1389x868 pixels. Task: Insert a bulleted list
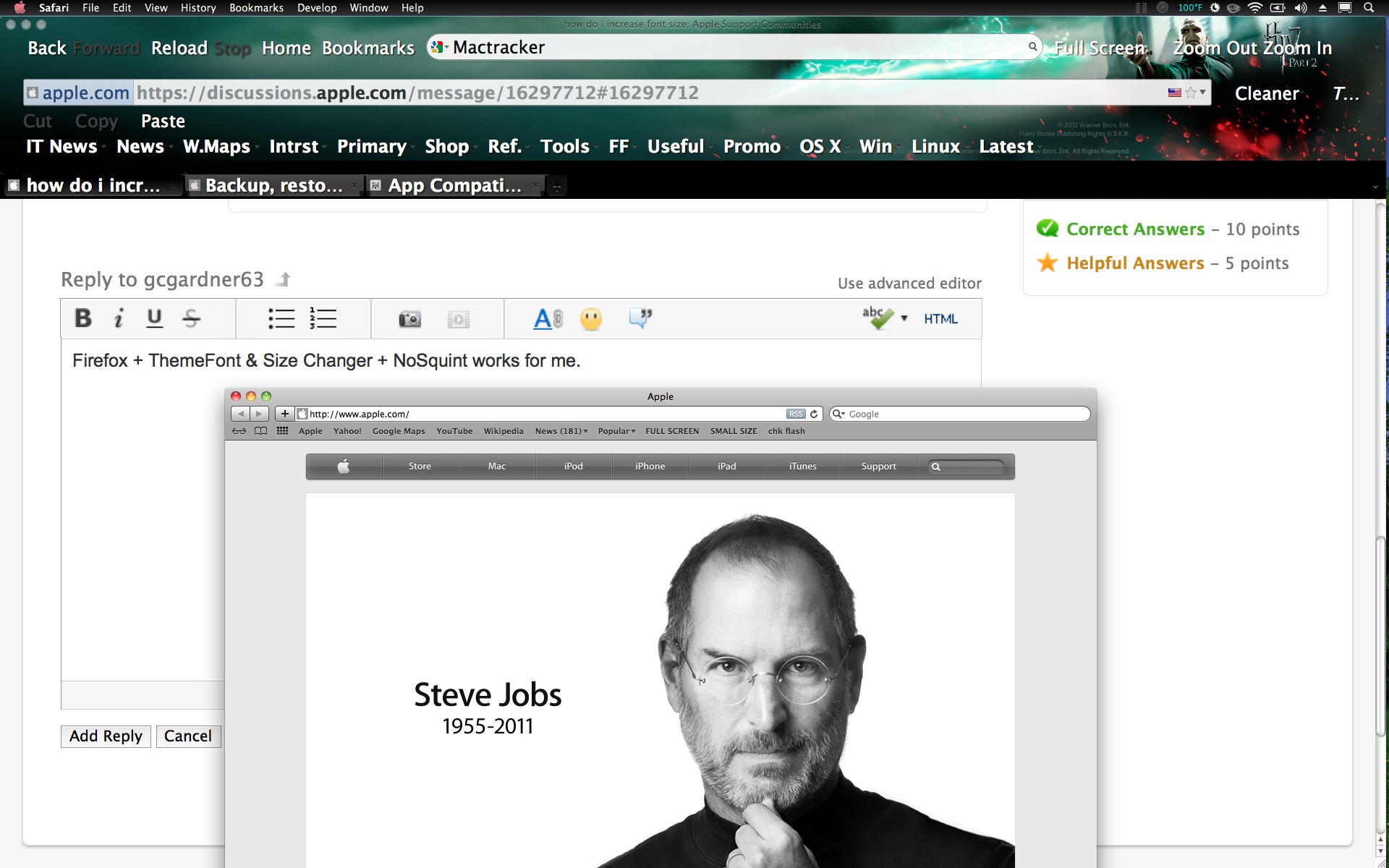click(281, 318)
